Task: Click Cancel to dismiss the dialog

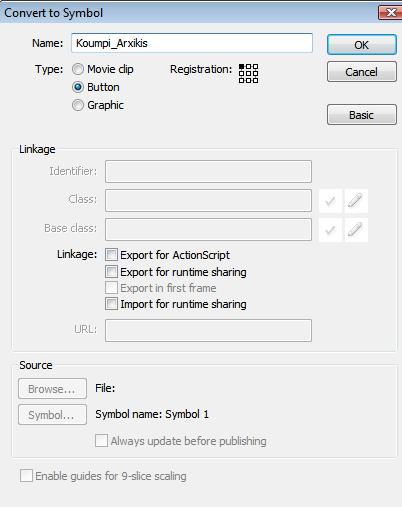Action: point(362,72)
